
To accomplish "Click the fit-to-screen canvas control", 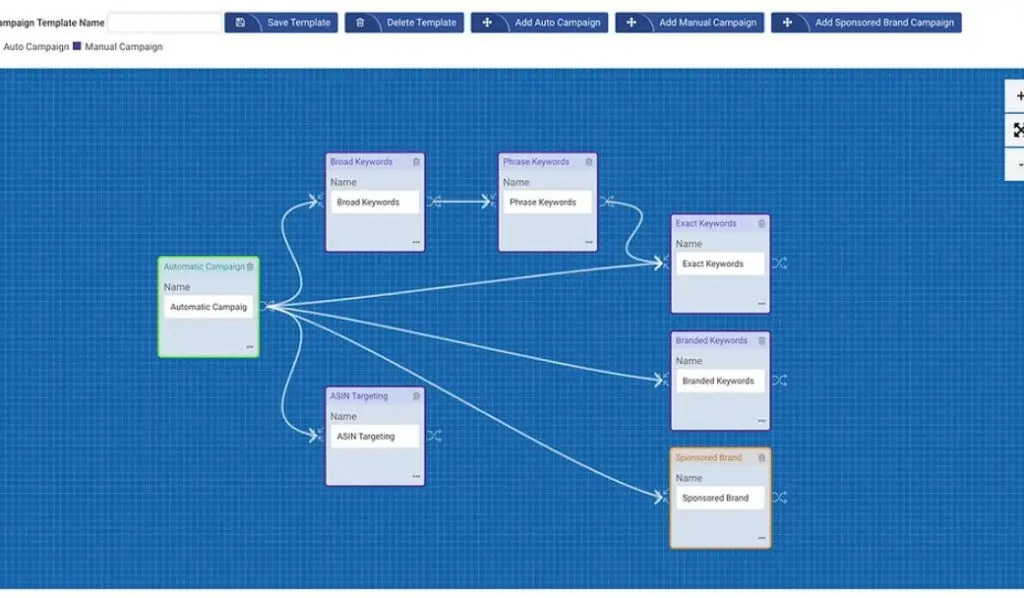I will pyautogui.click(x=1017, y=130).
